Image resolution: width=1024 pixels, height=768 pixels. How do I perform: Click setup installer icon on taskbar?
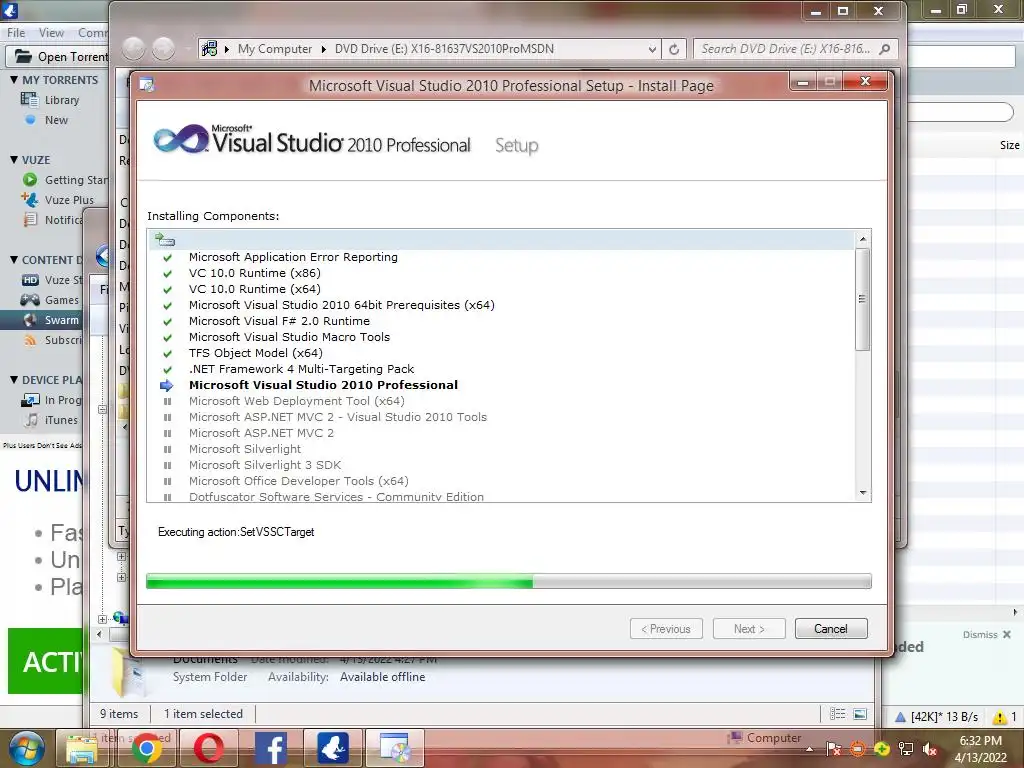pyautogui.click(x=394, y=748)
